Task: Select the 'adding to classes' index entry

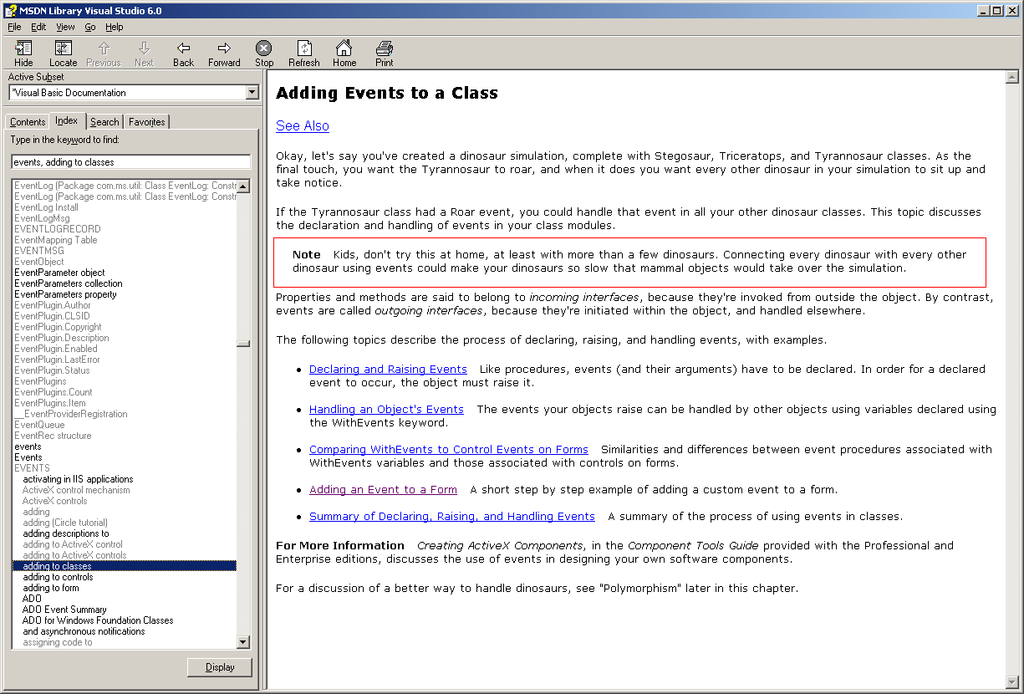Action: [x=124, y=566]
